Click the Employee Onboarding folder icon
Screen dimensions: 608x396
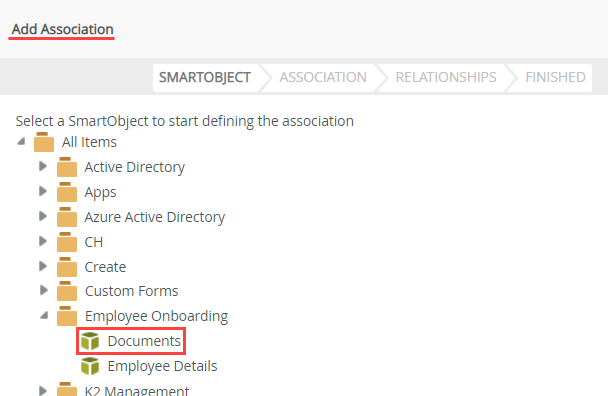point(67,316)
